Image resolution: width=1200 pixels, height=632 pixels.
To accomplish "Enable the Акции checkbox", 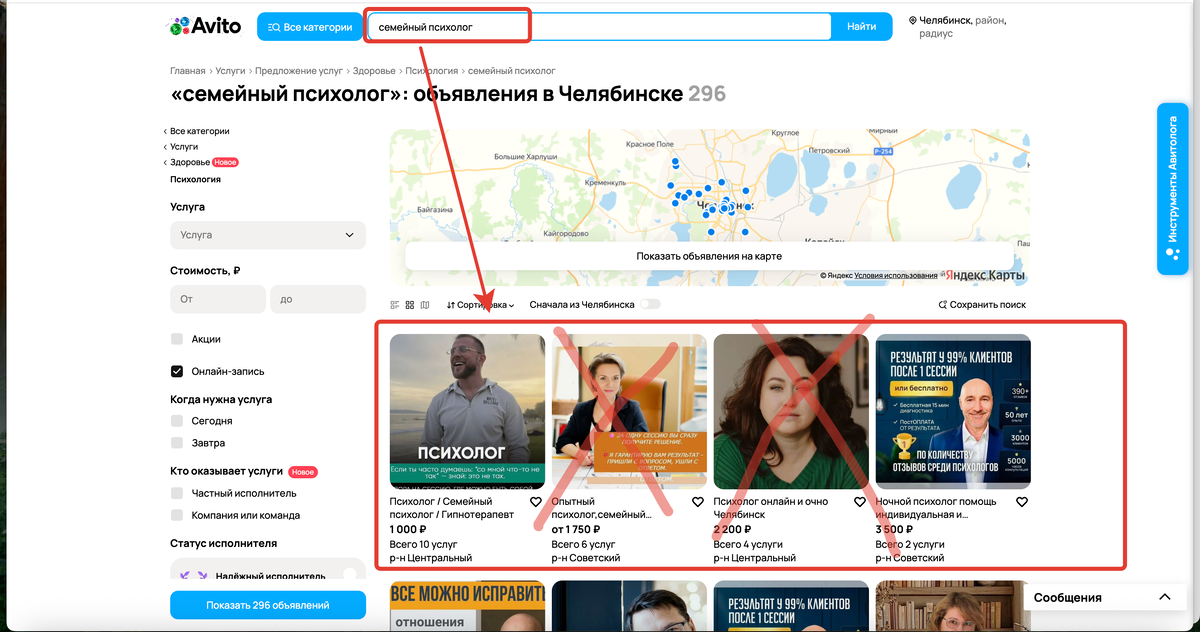I will [177, 339].
